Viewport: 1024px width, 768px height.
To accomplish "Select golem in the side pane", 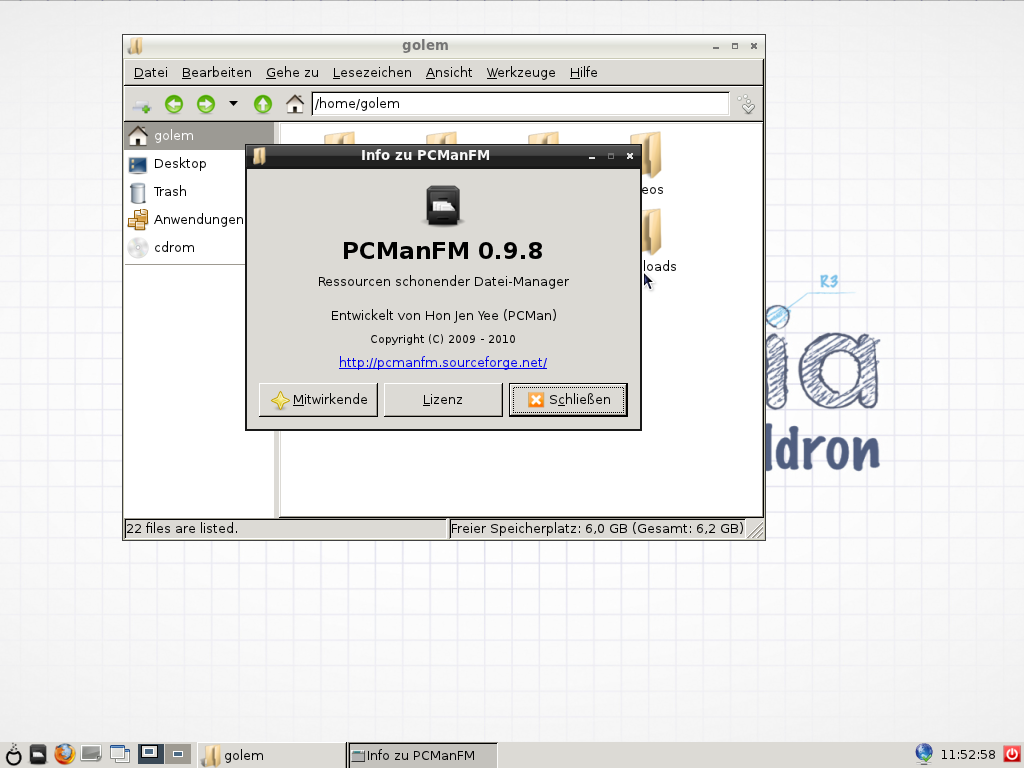I will point(199,136).
